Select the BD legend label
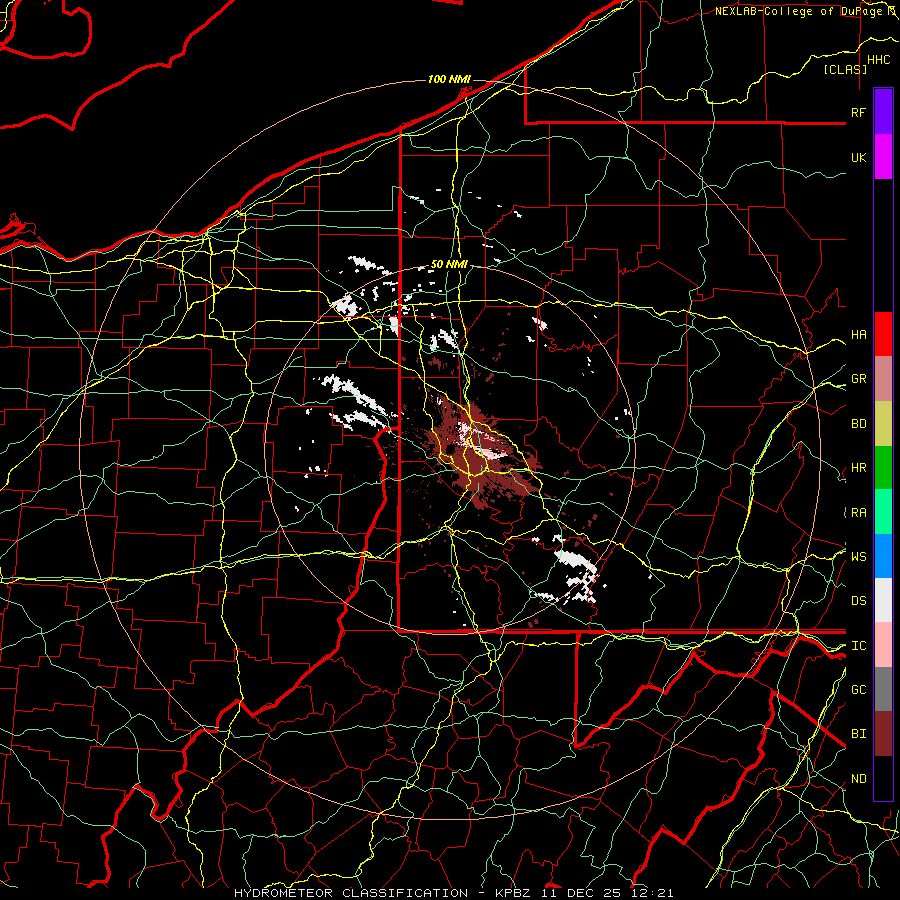Viewport: 900px width, 900px height. pyautogui.click(x=858, y=424)
